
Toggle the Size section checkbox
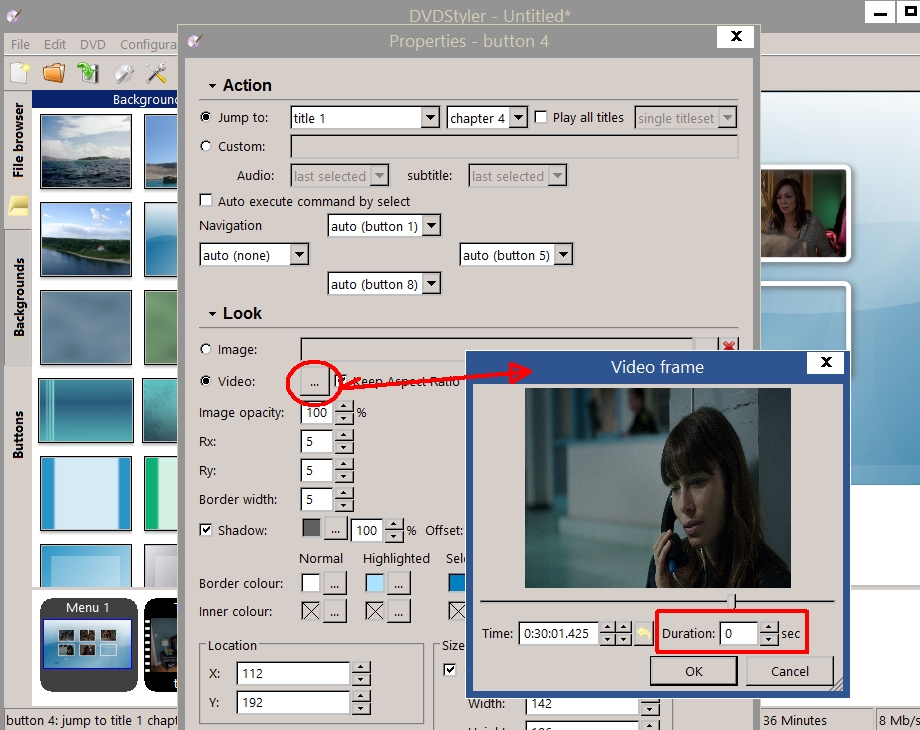point(450,670)
